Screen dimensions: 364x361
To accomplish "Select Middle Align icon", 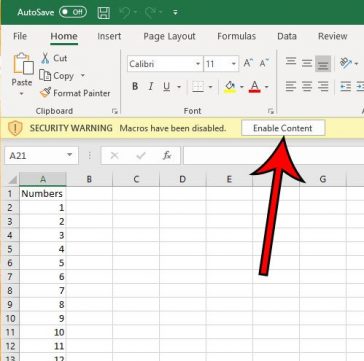I will (307, 62).
